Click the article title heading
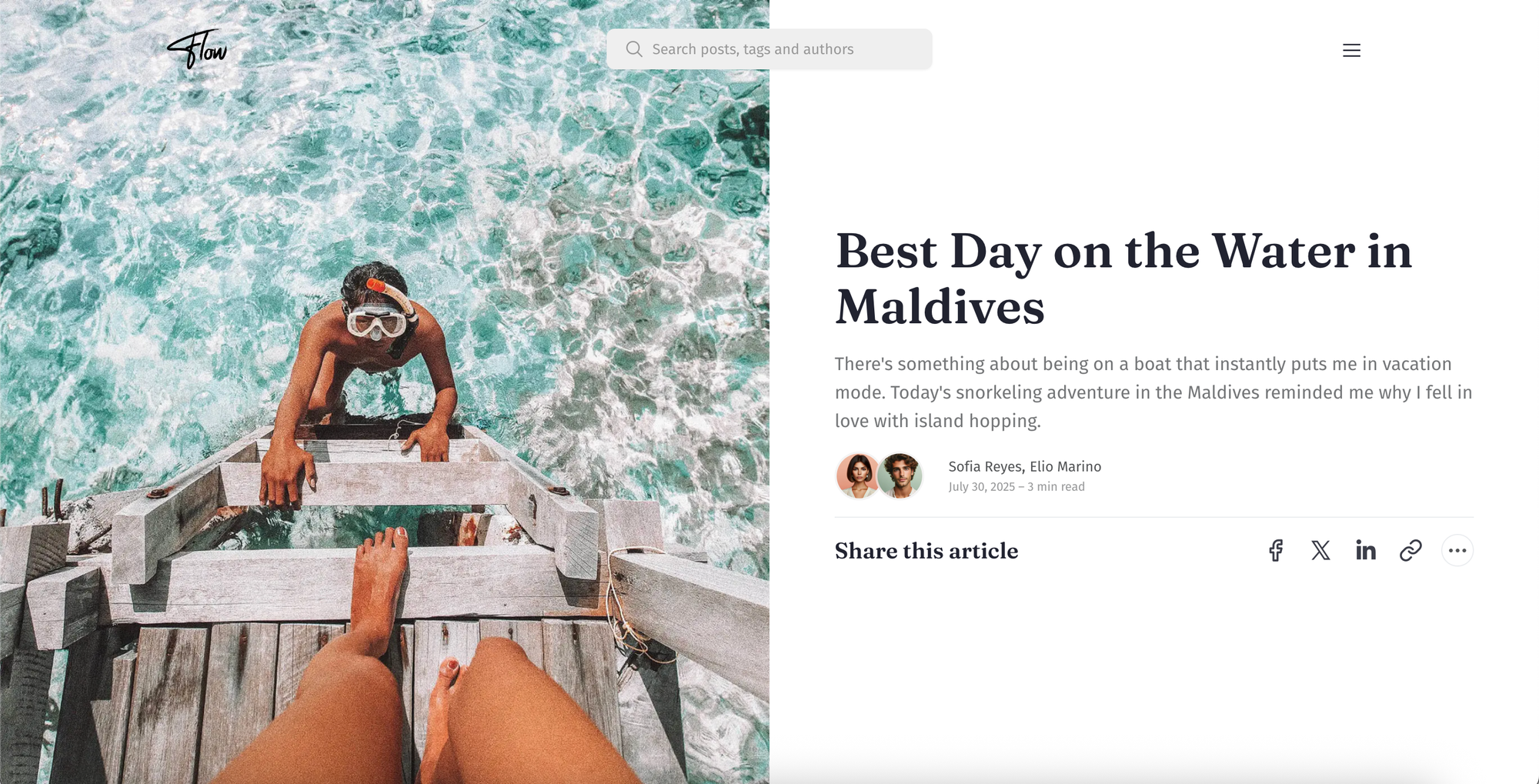 [1123, 279]
